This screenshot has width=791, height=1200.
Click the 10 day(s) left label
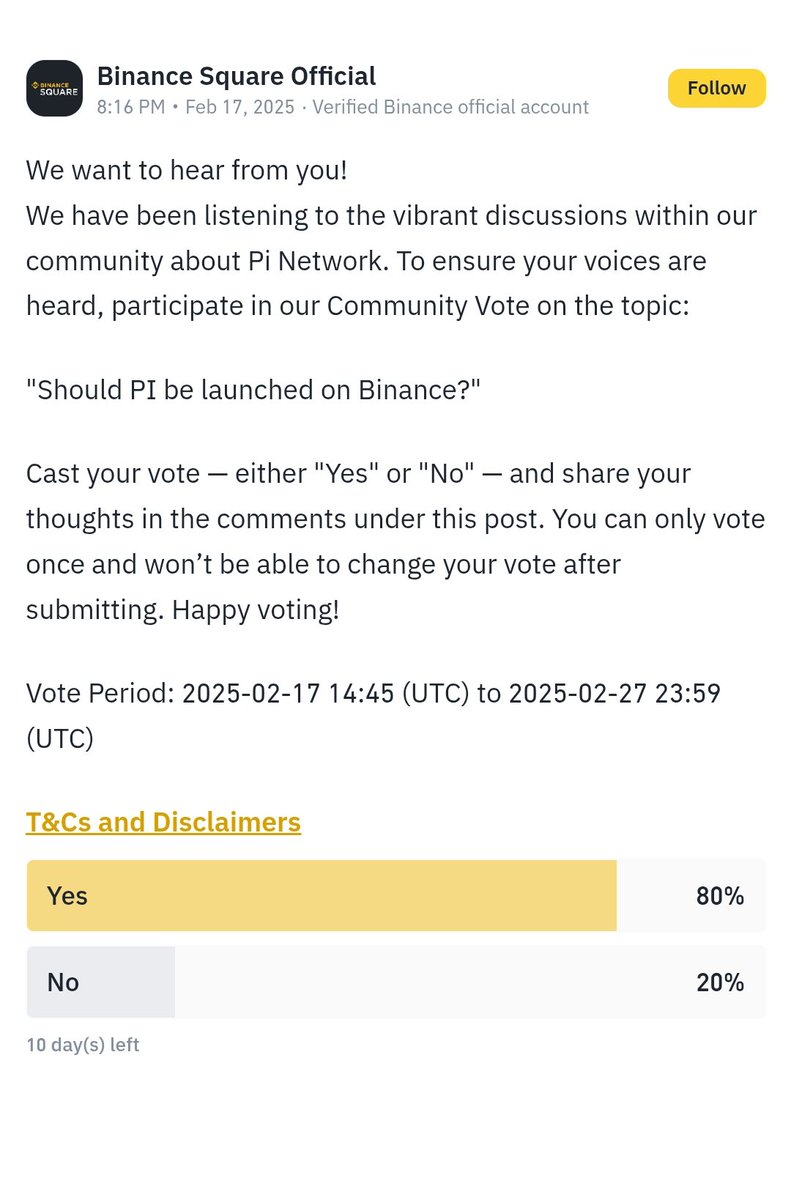click(82, 1045)
